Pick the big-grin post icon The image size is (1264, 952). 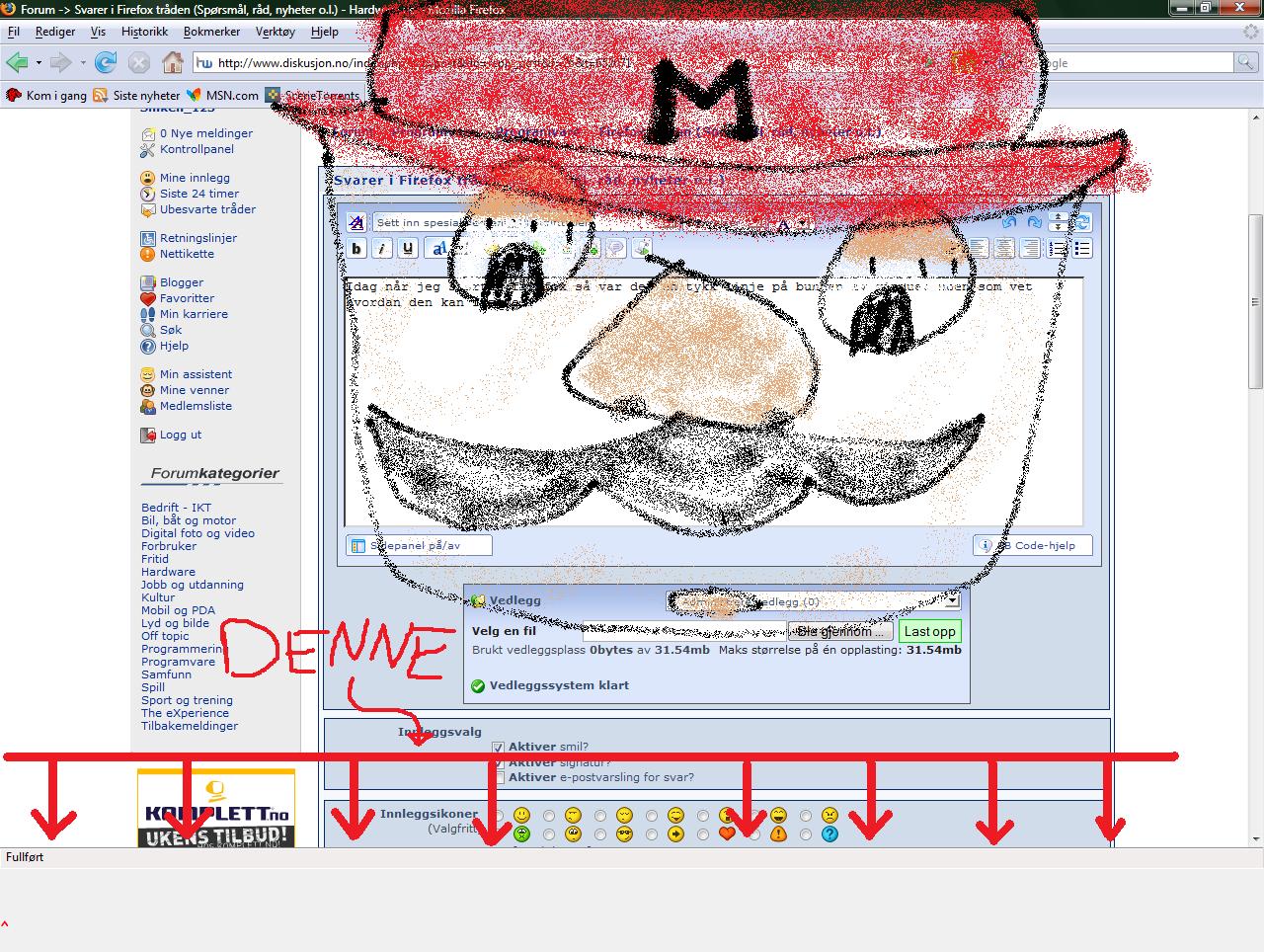[778, 816]
